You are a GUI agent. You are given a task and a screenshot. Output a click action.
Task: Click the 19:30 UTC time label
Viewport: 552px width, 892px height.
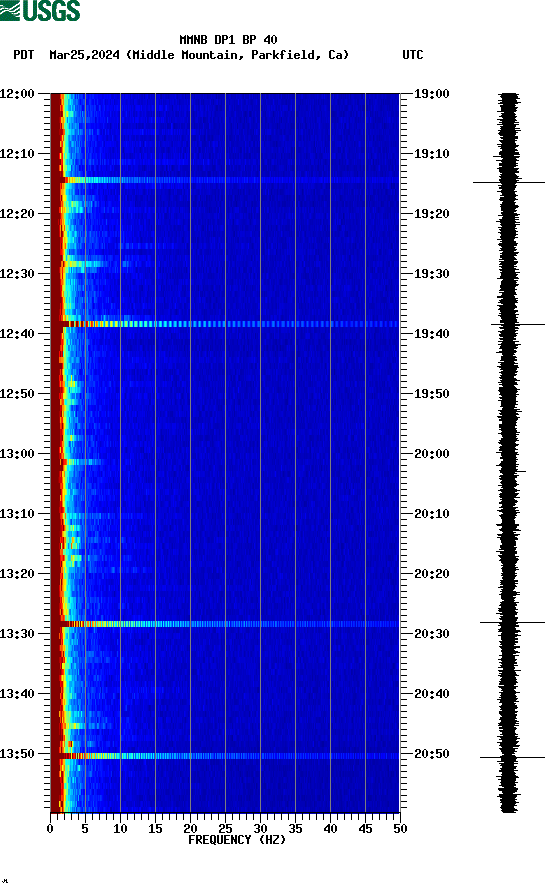[431, 274]
